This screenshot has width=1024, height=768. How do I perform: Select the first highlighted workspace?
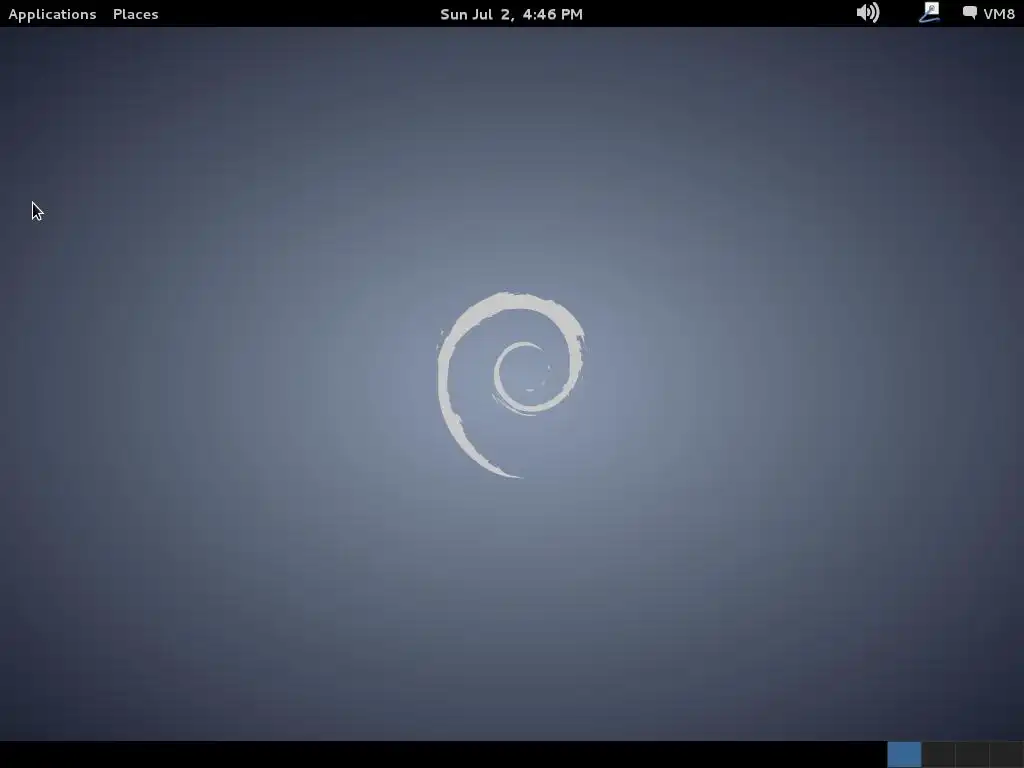point(904,754)
